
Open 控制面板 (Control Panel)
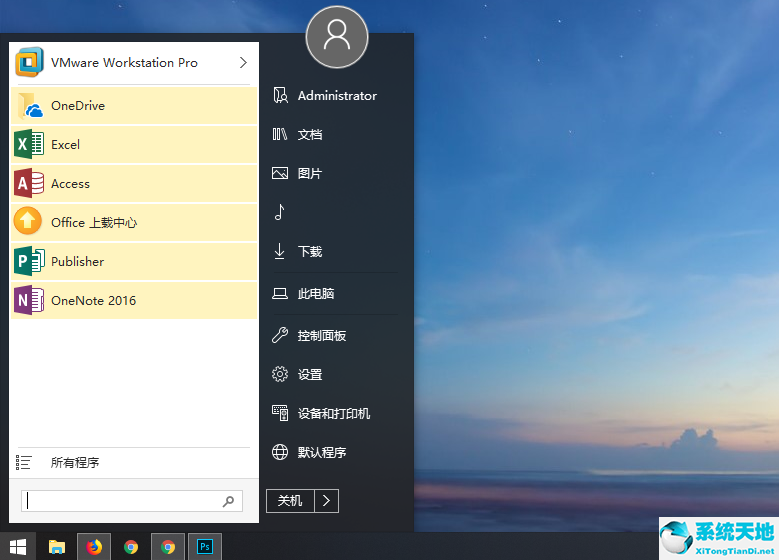(321, 336)
